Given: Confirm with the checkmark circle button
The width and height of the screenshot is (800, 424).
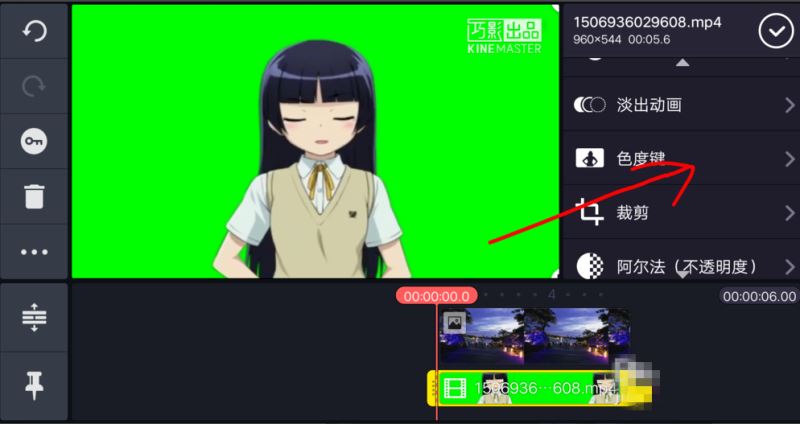Looking at the screenshot, I should point(776,32).
